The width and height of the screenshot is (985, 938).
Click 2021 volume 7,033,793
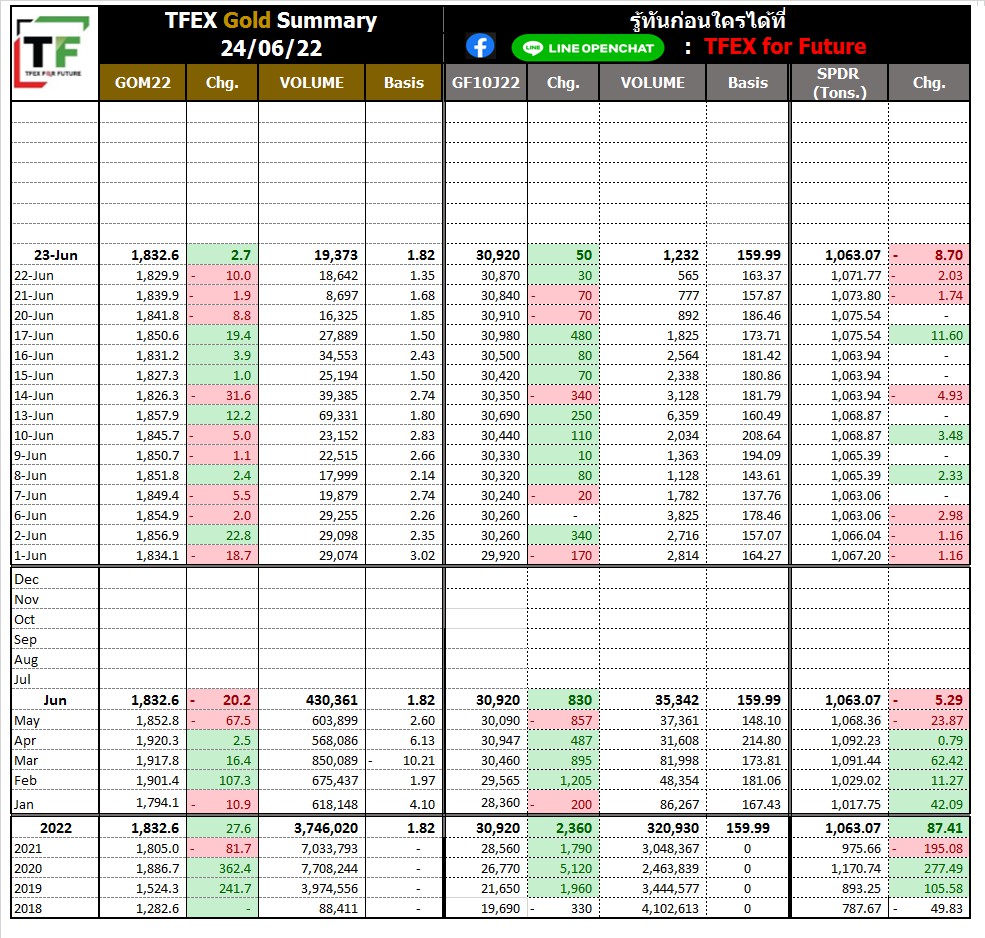coord(330,848)
